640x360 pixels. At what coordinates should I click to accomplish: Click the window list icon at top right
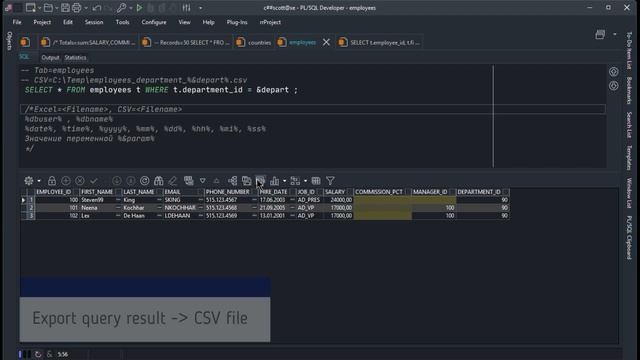pos(600,35)
